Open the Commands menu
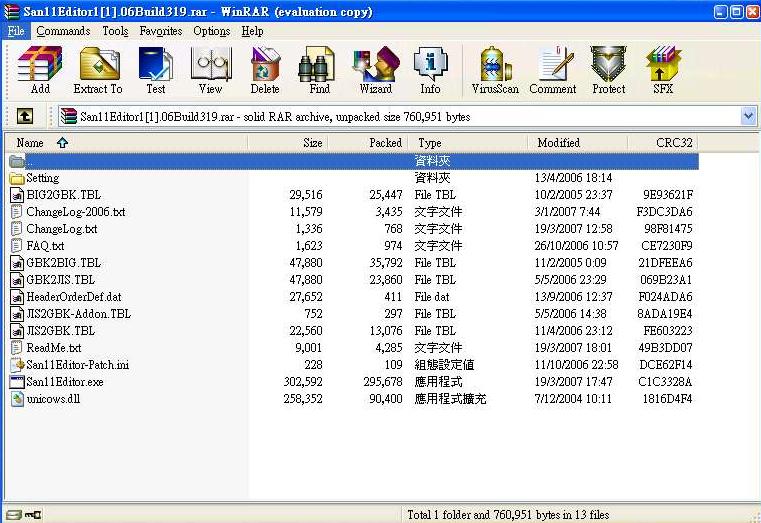761x523 pixels. point(63,31)
